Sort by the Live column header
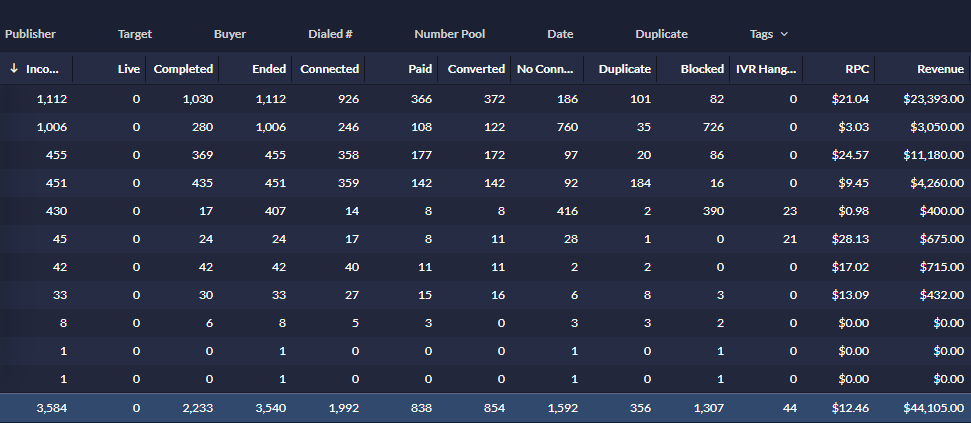The image size is (971, 423). tap(128, 69)
